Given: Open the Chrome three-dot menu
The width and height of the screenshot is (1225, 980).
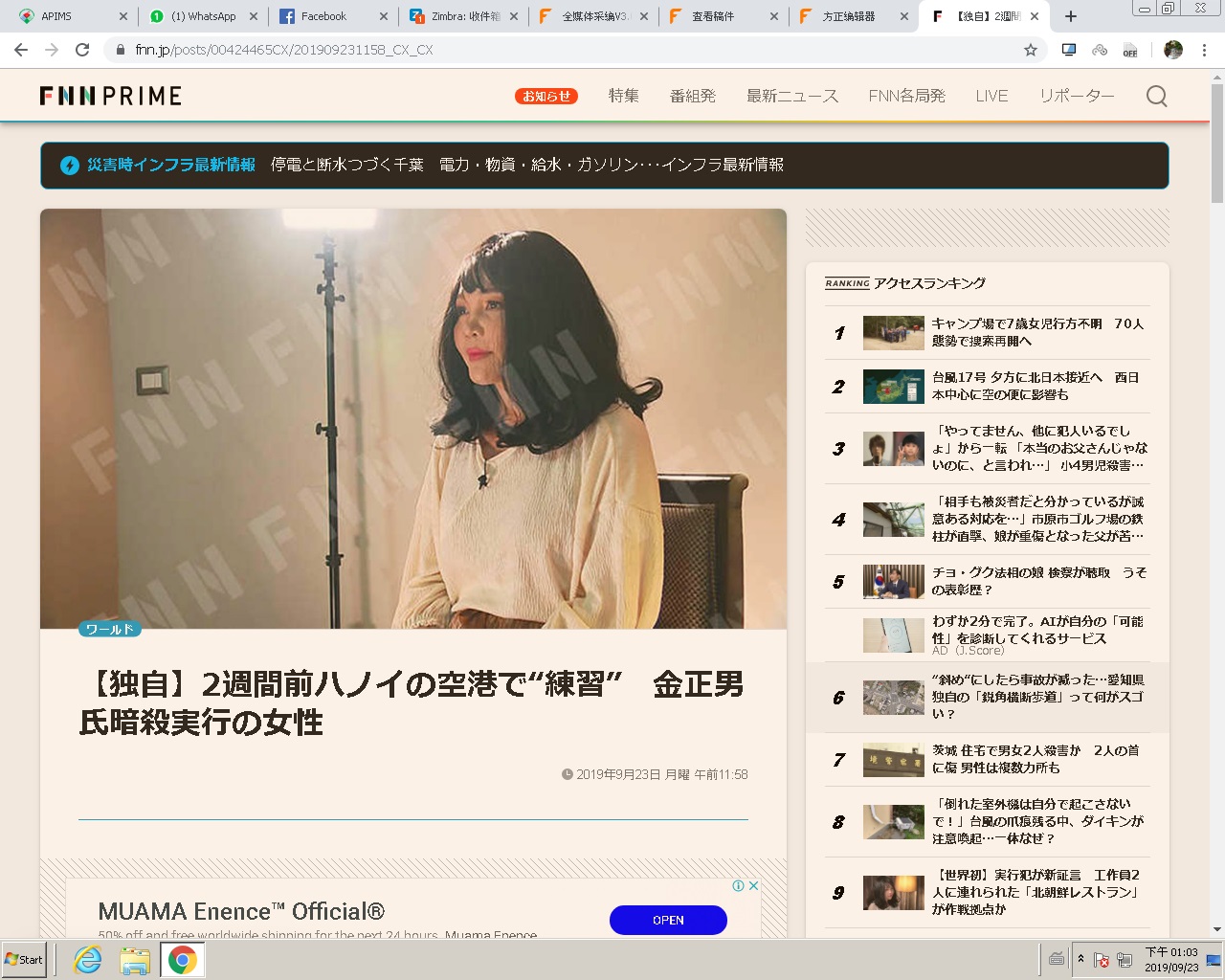Looking at the screenshot, I should click(x=1204, y=50).
